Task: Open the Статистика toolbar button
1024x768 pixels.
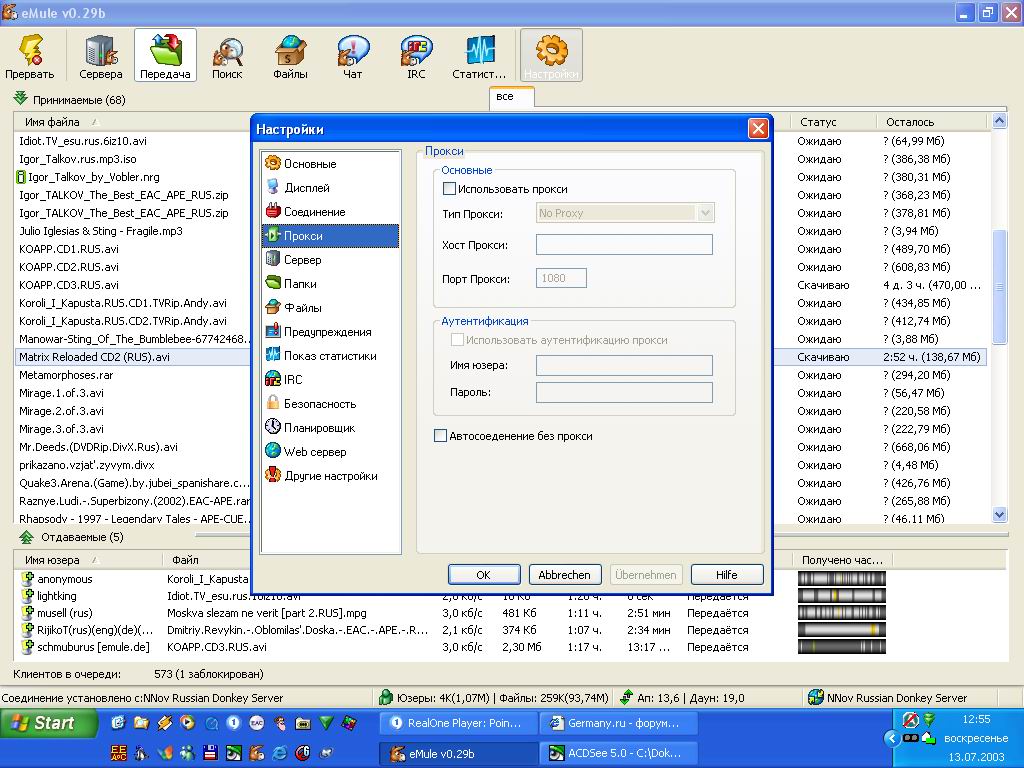Action: 479,56
